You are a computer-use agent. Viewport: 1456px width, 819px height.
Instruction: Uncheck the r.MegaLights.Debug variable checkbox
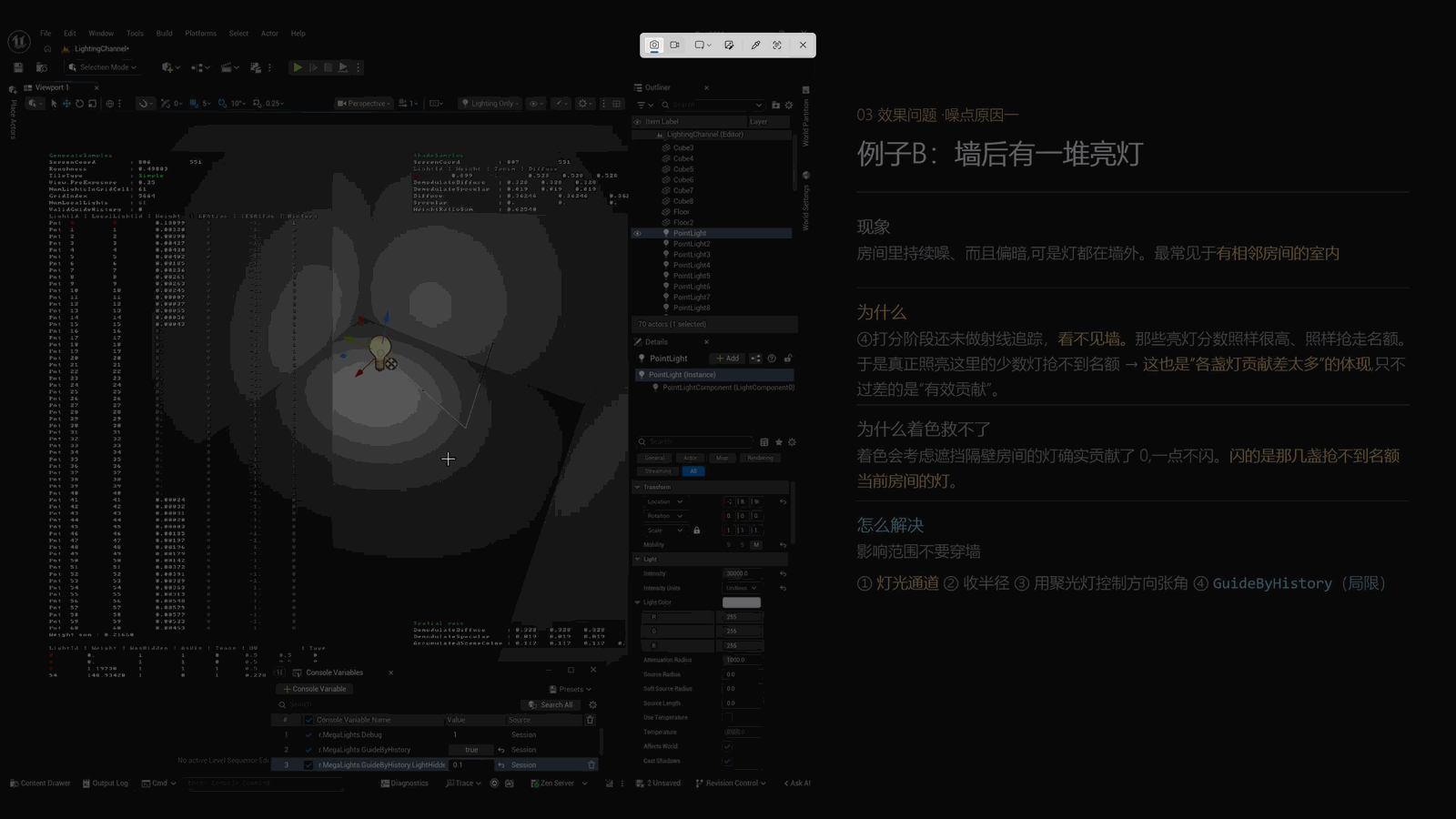308,735
